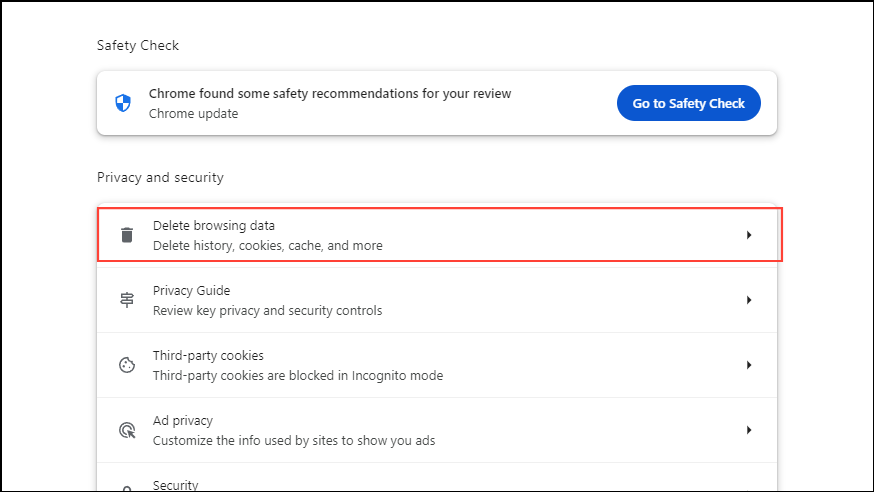Click 'Delete history, cookies, cache, and more' description

point(267,245)
